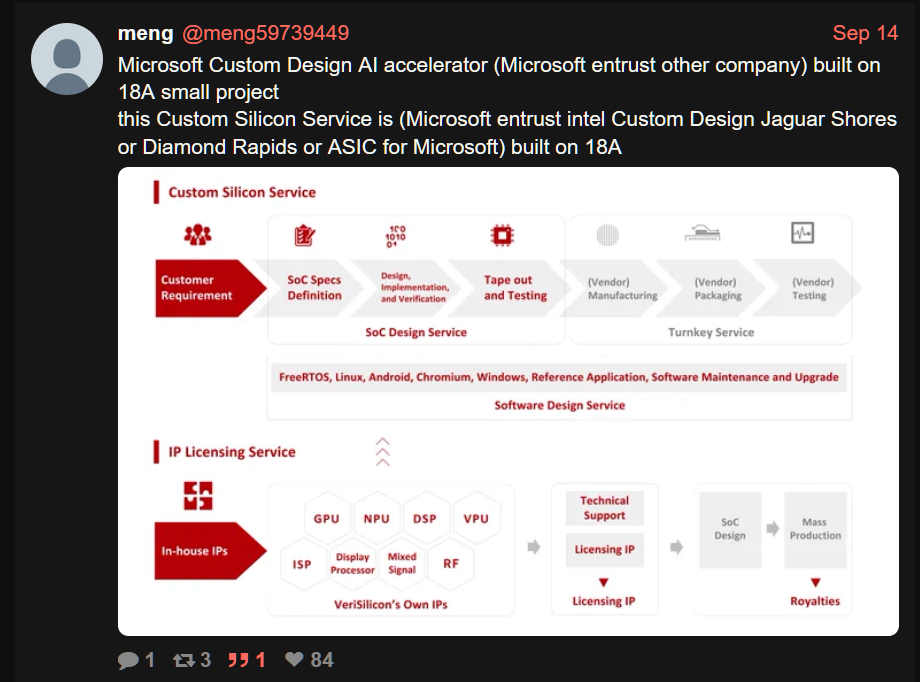Click the red down triangle above Royalties
920x682 pixels.
(816, 582)
